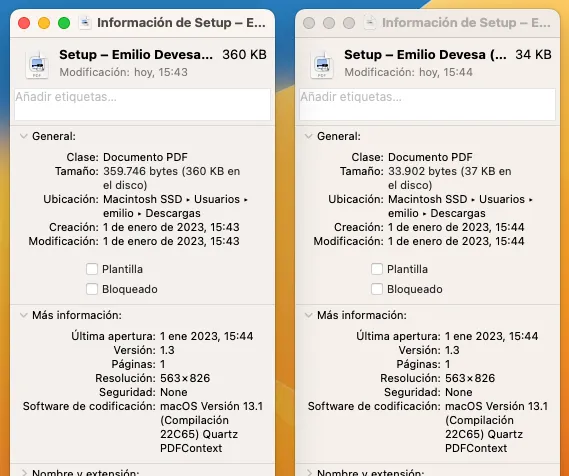Collapse Más información section in left window

coord(24,315)
